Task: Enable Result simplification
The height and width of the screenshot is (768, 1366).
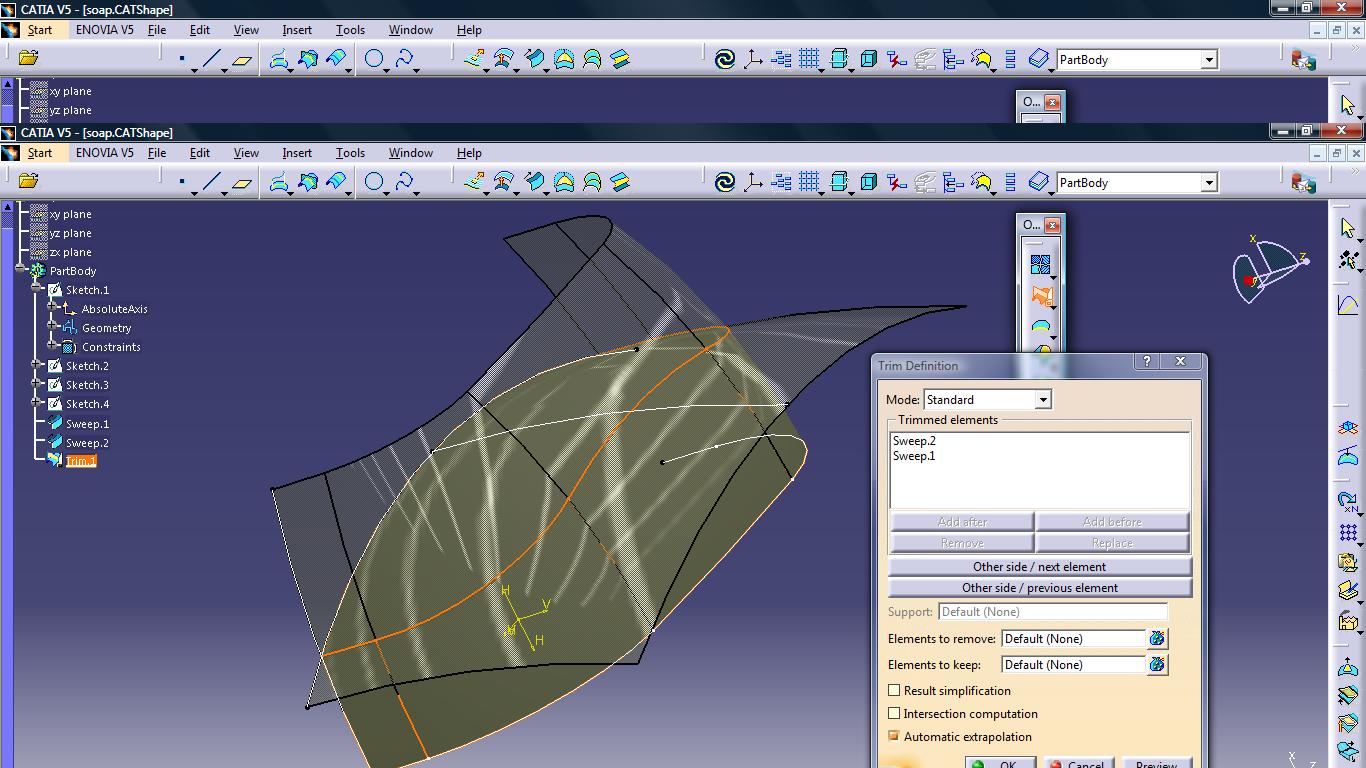Action: click(x=894, y=691)
